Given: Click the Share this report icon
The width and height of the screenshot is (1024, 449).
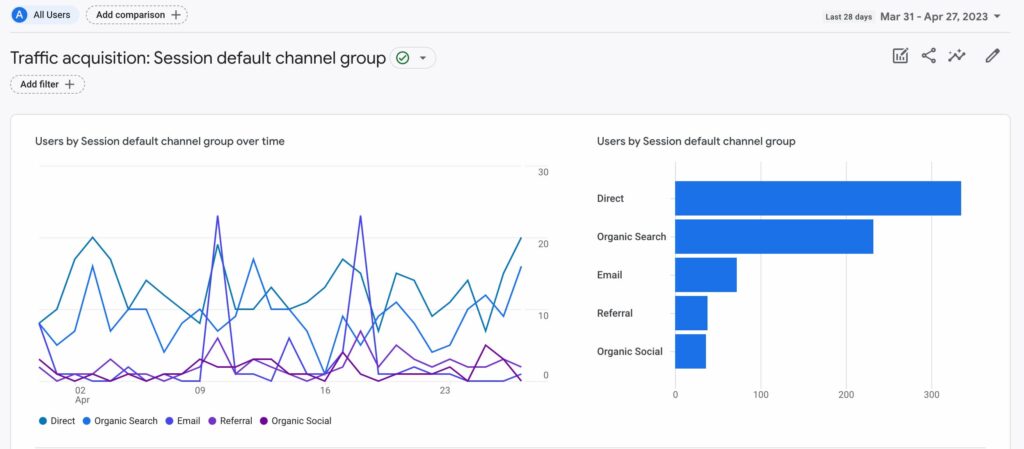Looking at the screenshot, I should (929, 56).
